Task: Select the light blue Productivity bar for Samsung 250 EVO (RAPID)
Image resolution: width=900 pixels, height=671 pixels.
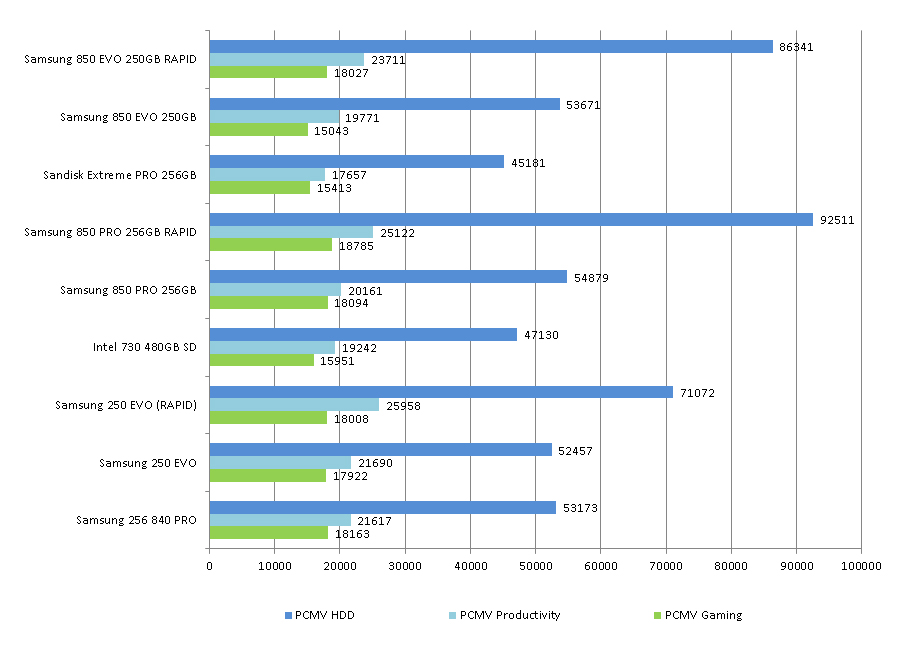Action: (x=294, y=405)
